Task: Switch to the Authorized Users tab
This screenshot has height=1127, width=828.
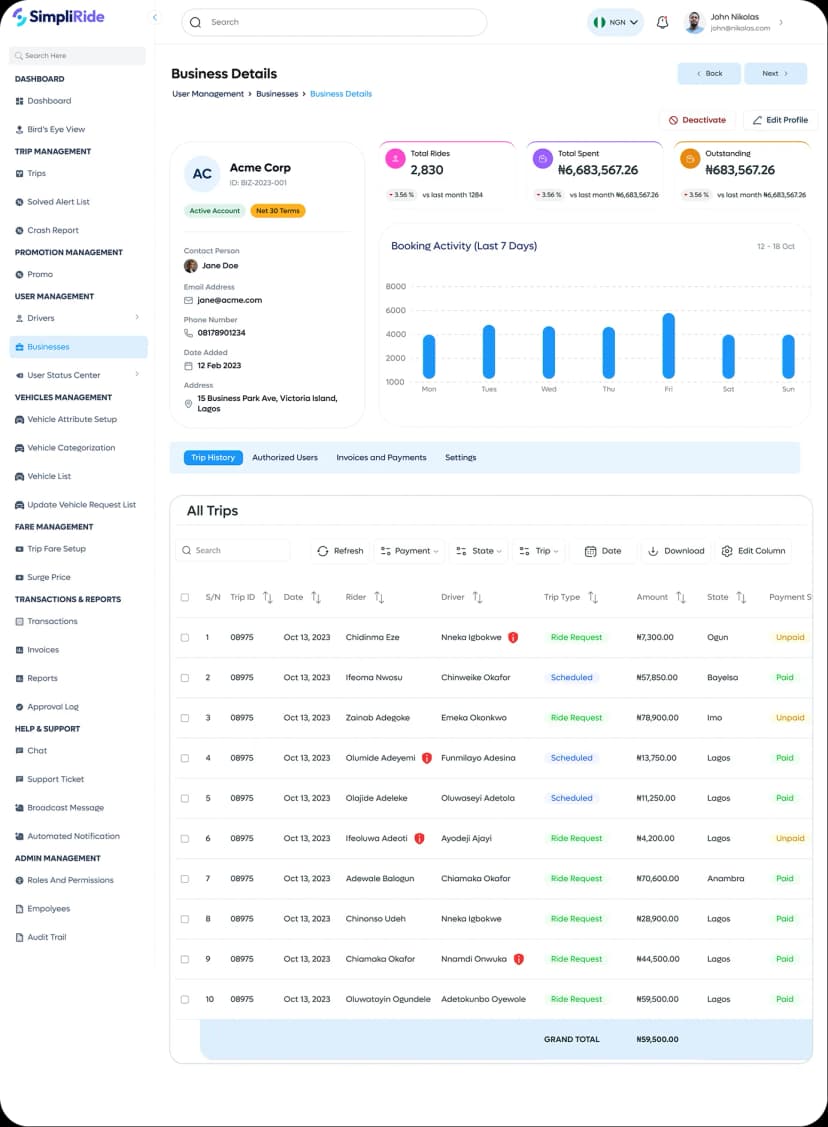Action: click(x=285, y=458)
